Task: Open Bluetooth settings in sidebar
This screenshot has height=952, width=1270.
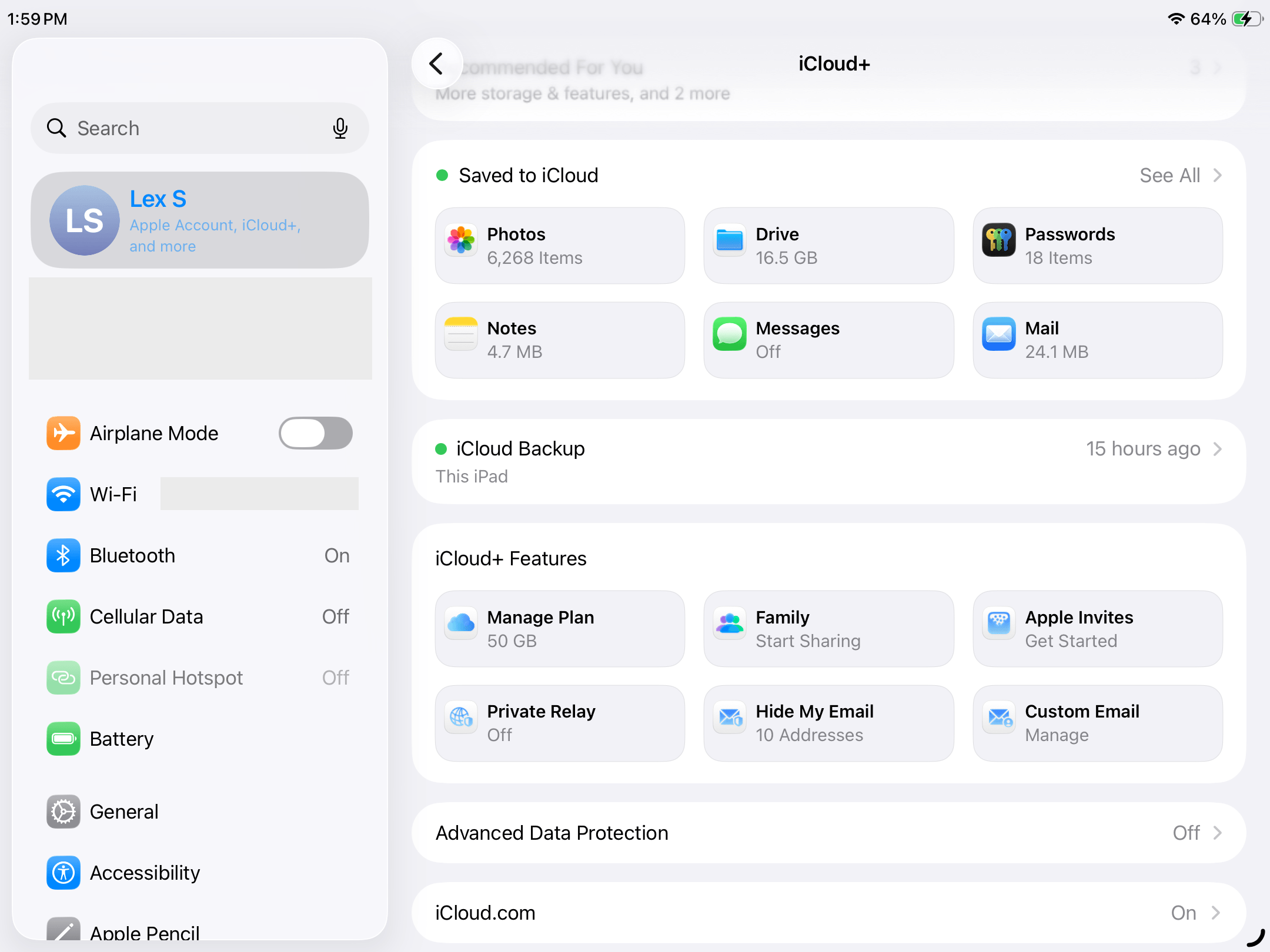Action: 200,555
